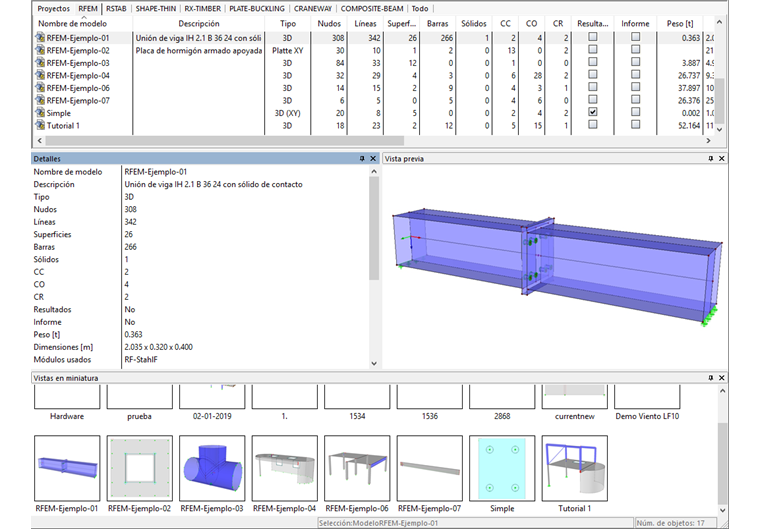Select the Simple model thumbnail

pos(502,468)
